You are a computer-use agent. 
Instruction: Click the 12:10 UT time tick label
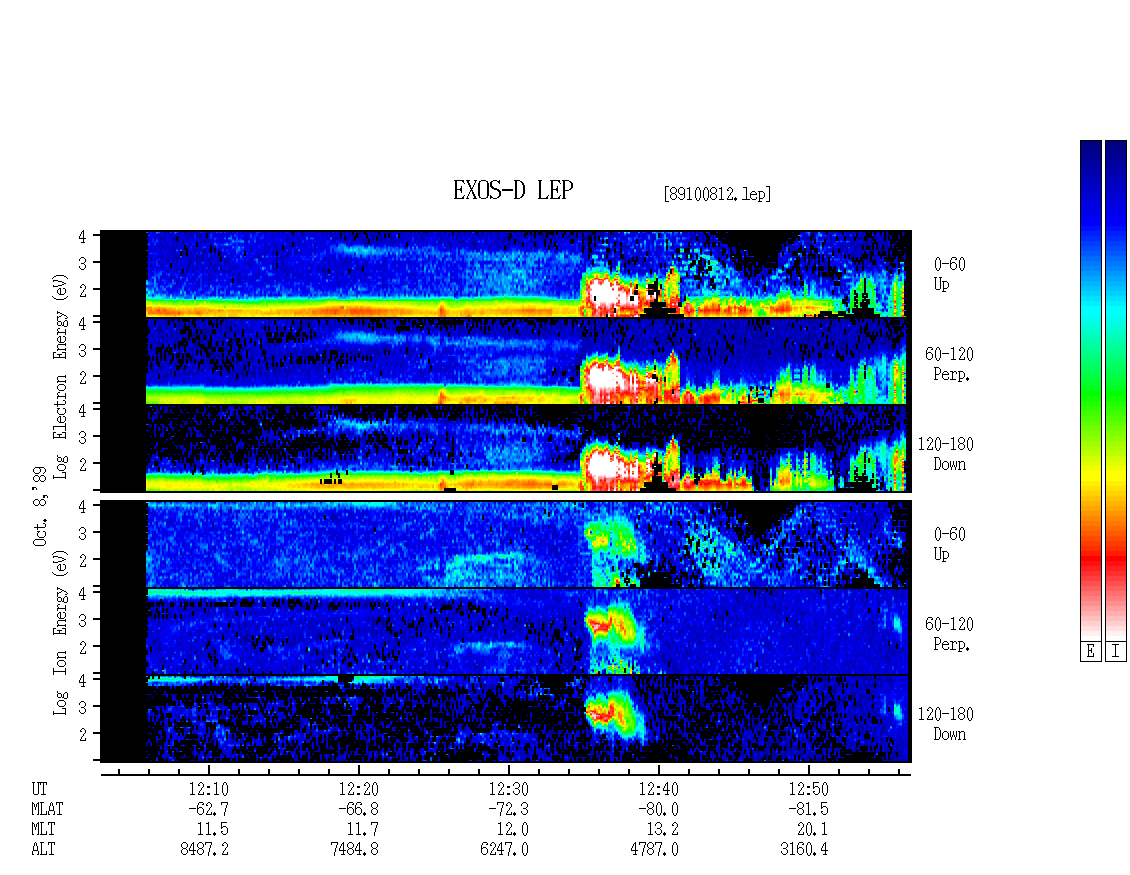(209, 790)
